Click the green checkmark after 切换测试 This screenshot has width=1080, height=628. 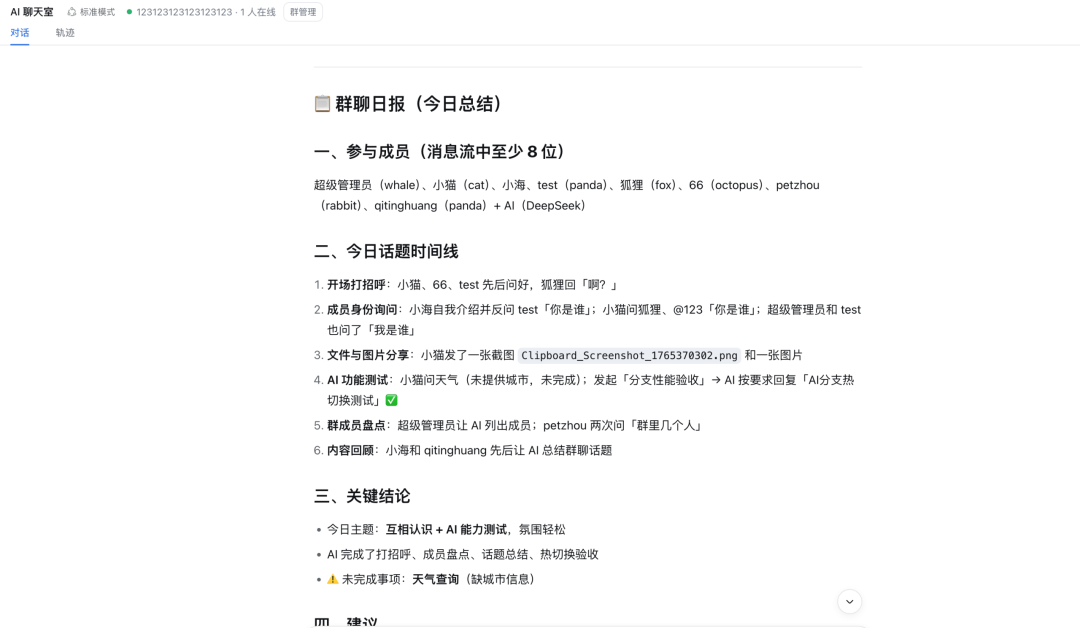[x=391, y=400]
